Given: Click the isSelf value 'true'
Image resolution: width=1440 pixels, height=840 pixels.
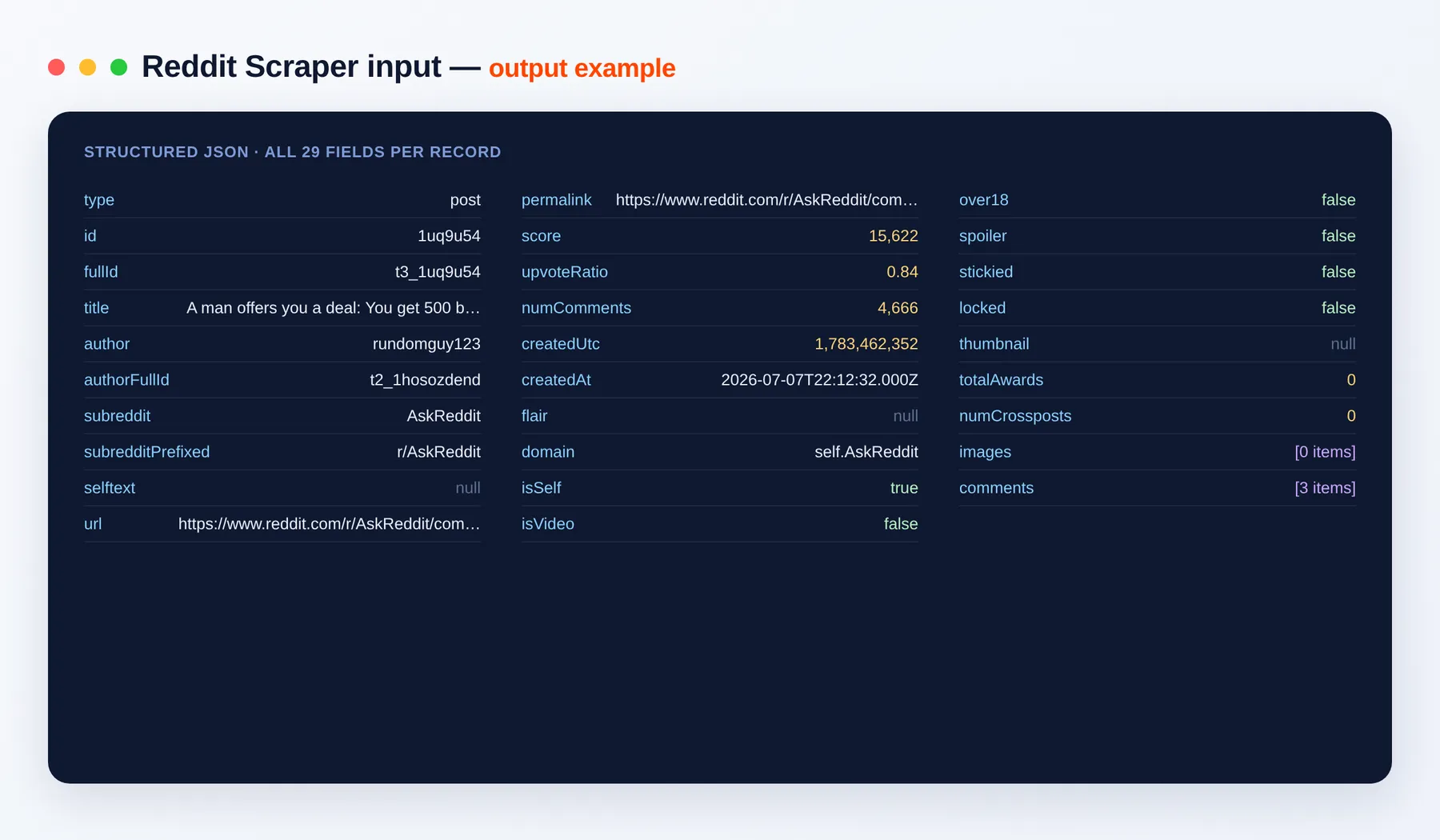Looking at the screenshot, I should (904, 488).
